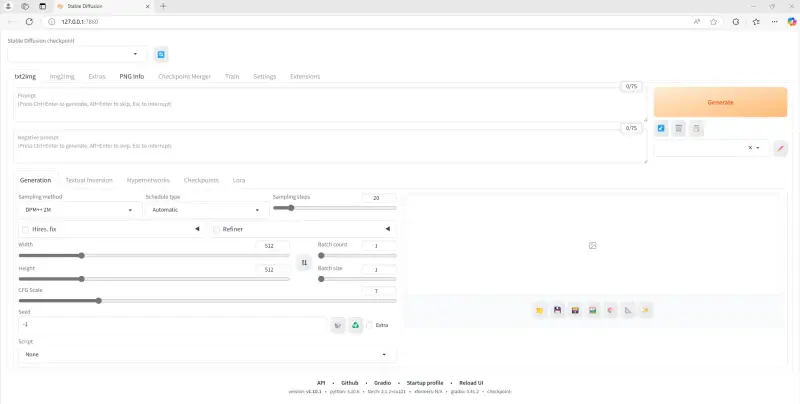The height and width of the screenshot is (404, 800).
Task: Enable the Hires. fix checkbox
Action: [26, 230]
